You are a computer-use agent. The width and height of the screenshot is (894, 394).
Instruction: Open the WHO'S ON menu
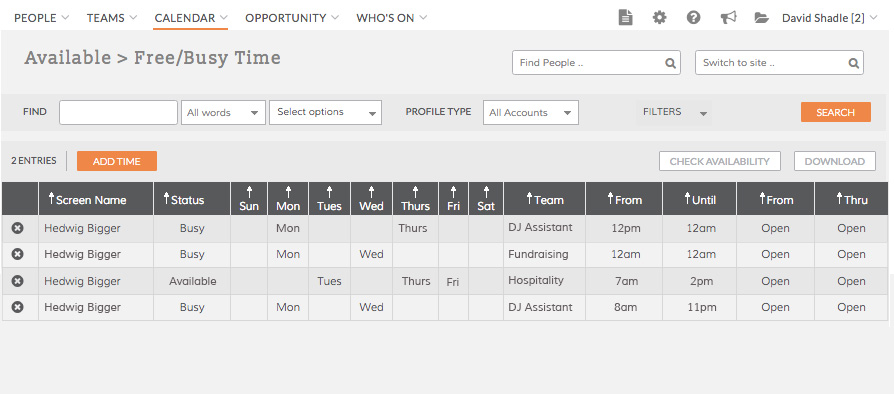coord(392,18)
